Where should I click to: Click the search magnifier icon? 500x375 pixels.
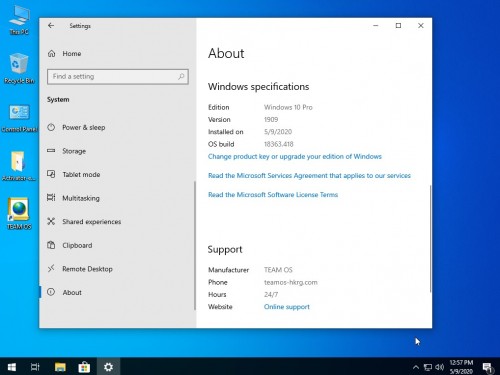click(x=181, y=76)
